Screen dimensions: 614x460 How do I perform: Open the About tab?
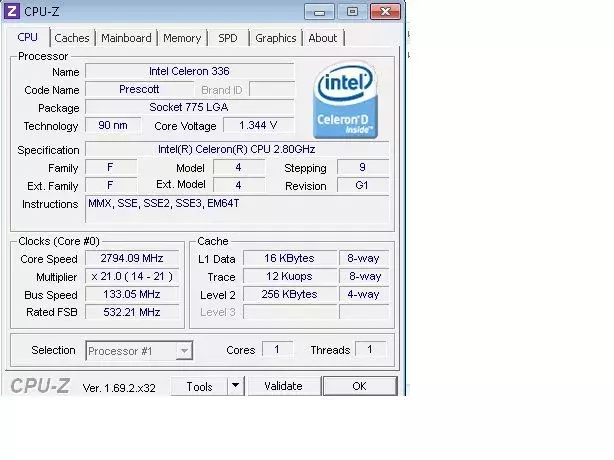pos(323,38)
